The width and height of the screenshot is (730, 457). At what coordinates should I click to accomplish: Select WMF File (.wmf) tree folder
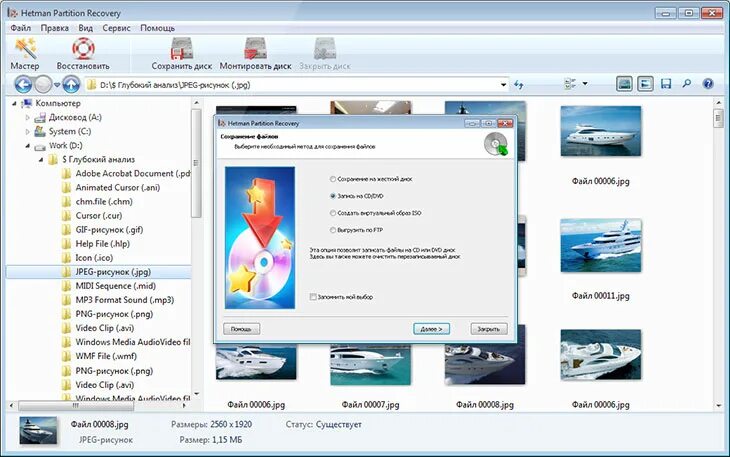coord(106,356)
